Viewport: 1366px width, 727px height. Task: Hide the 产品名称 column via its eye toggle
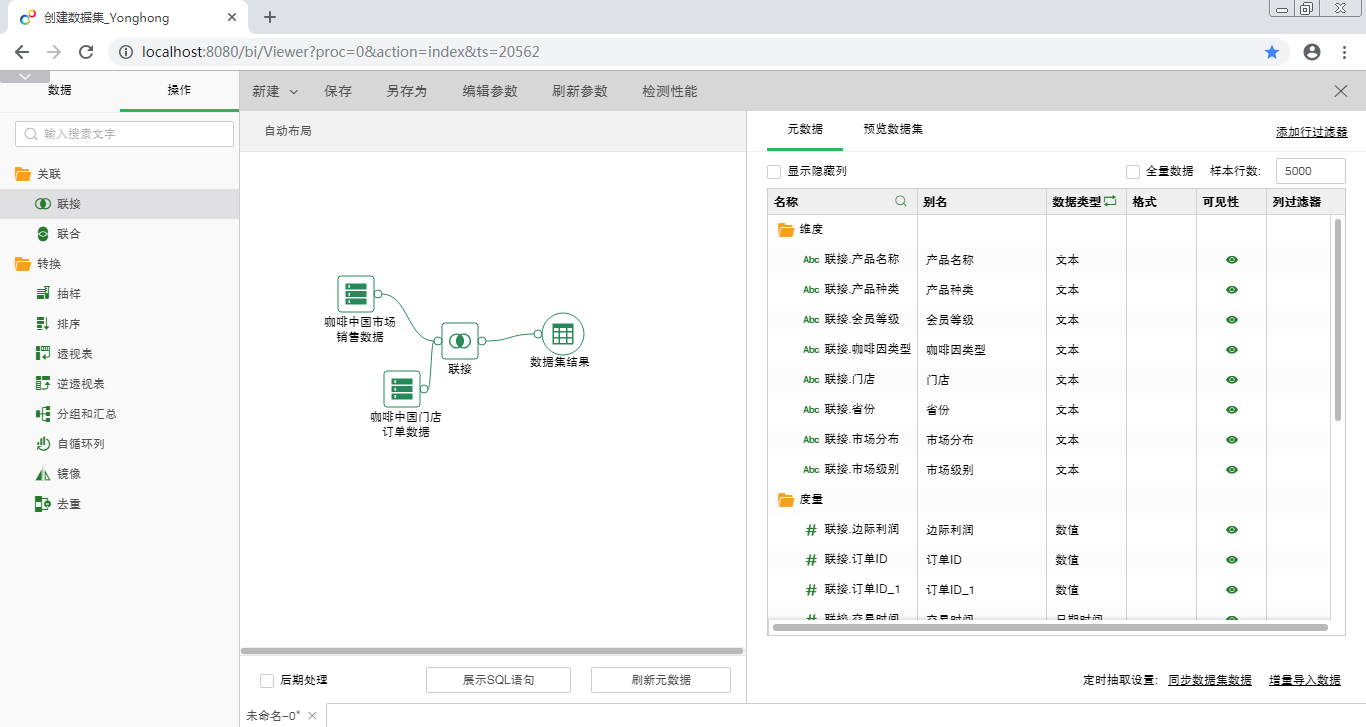(x=1231, y=259)
